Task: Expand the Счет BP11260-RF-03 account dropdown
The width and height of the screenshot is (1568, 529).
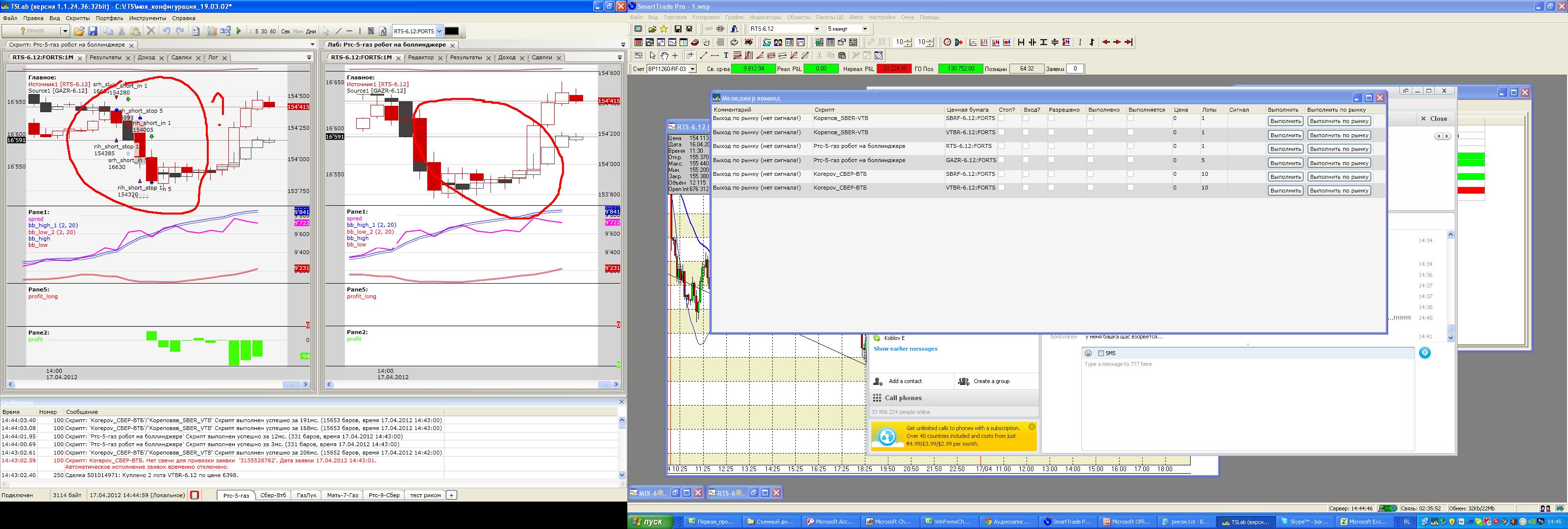Action: [692, 69]
